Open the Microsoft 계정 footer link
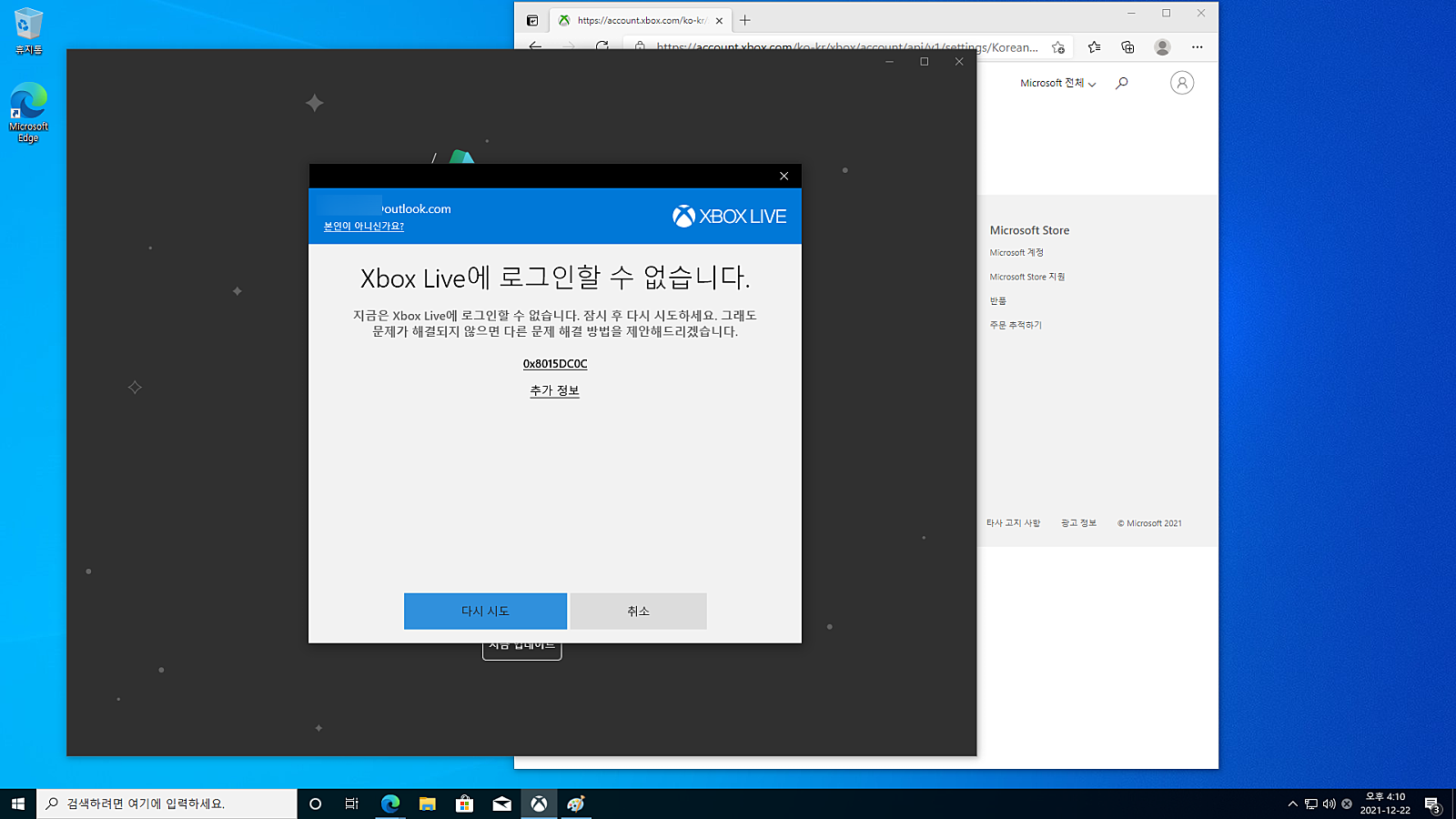The width and height of the screenshot is (1456, 819). (x=1016, y=253)
